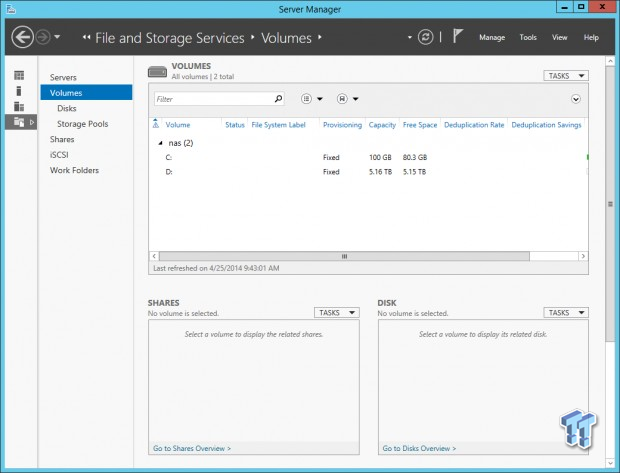Click the breadcrumb double-chevron before File and Storage

tap(87, 37)
